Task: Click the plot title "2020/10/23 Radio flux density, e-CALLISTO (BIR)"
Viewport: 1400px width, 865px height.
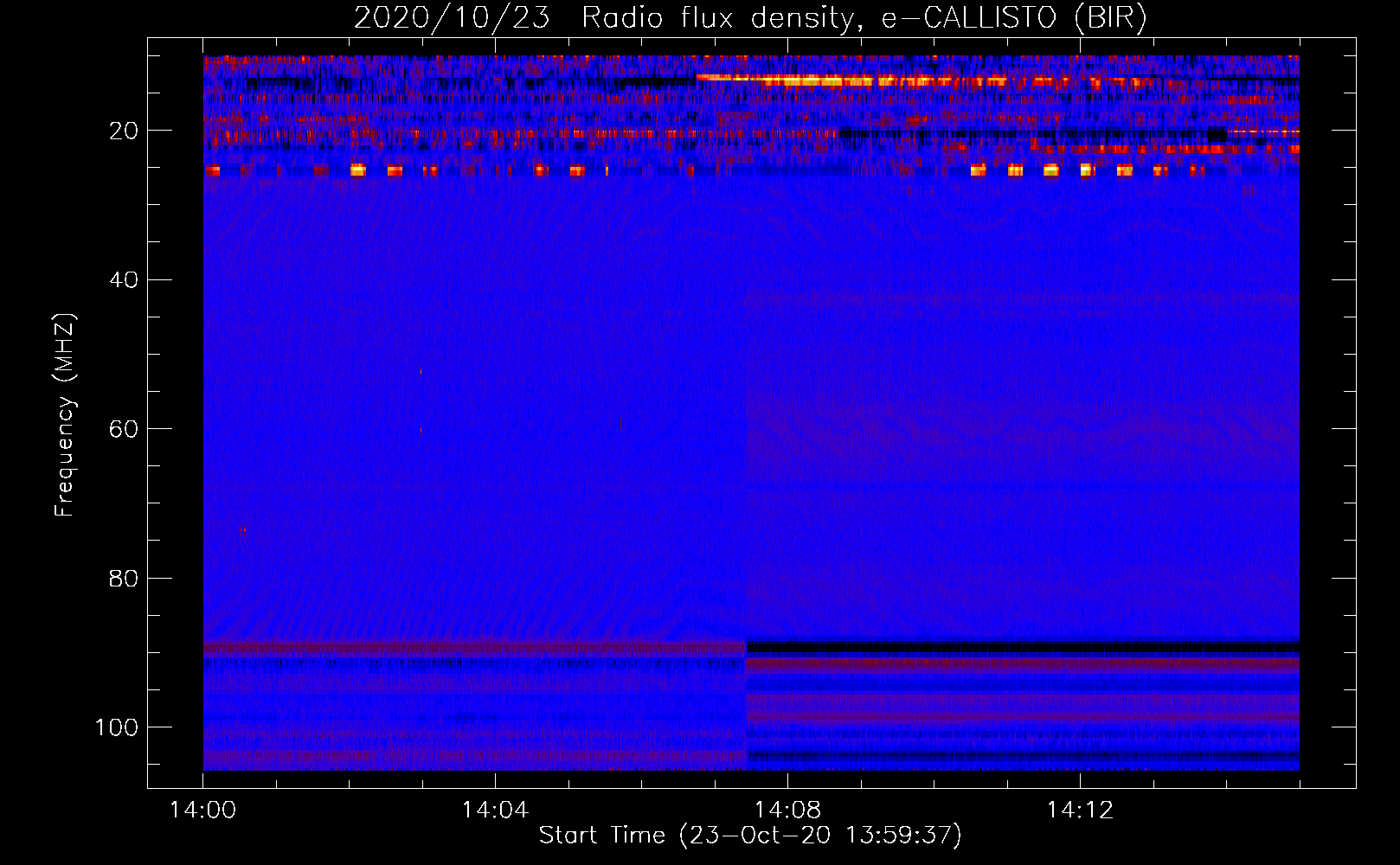Action: pyautogui.click(x=750, y=17)
